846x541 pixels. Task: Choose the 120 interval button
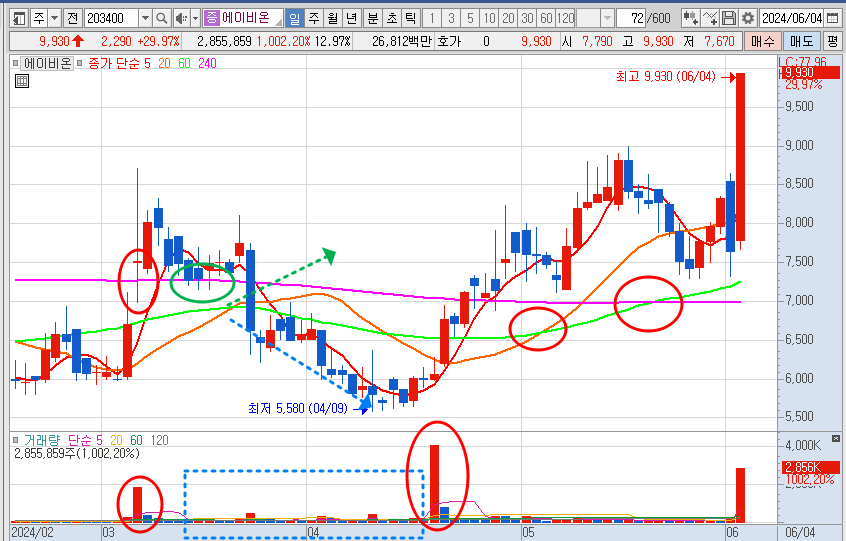coord(565,18)
